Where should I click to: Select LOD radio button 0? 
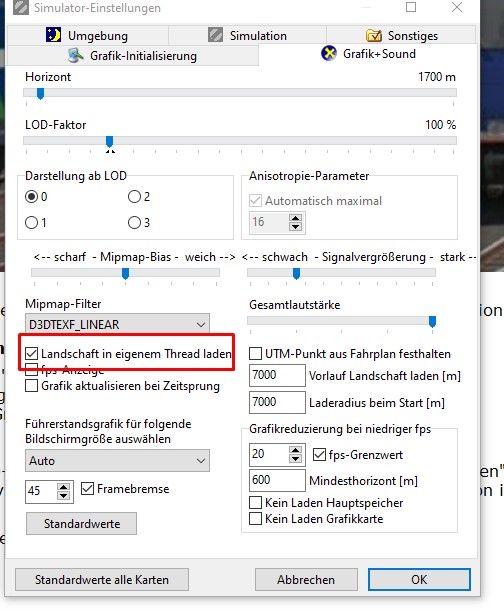pos(31,197)
